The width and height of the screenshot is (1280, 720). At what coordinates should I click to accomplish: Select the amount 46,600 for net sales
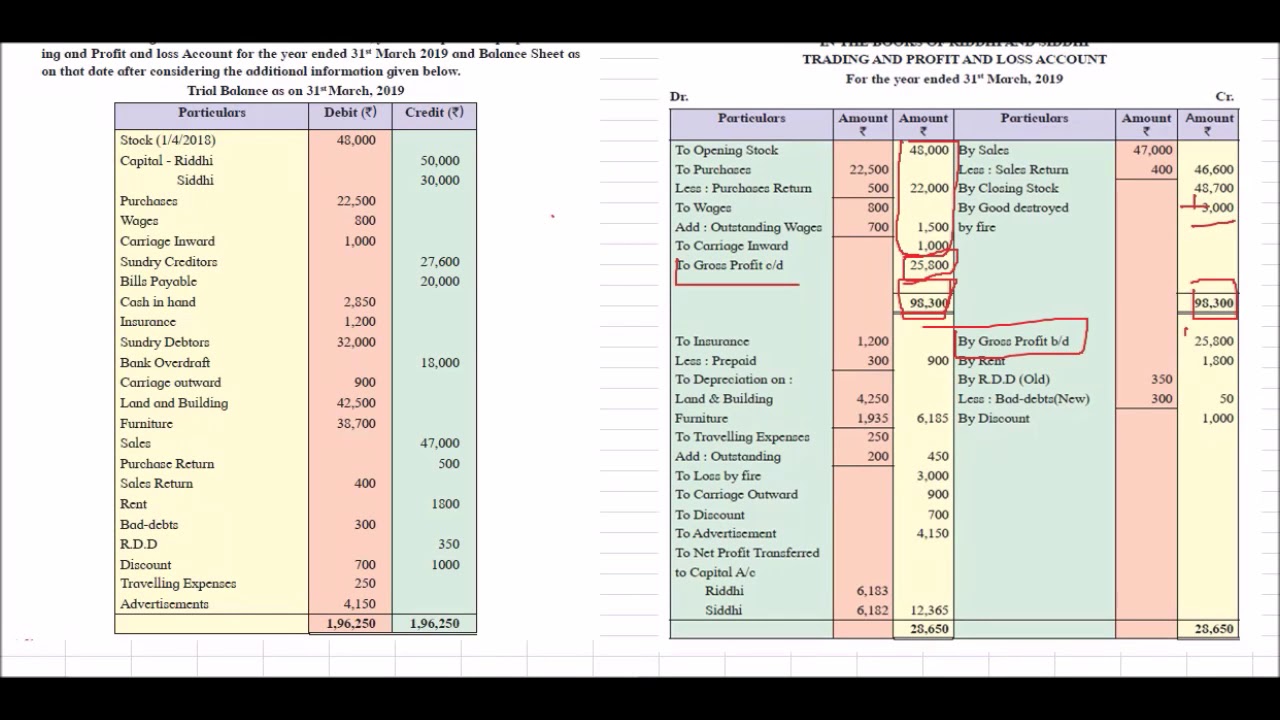tap(1214, 170)
